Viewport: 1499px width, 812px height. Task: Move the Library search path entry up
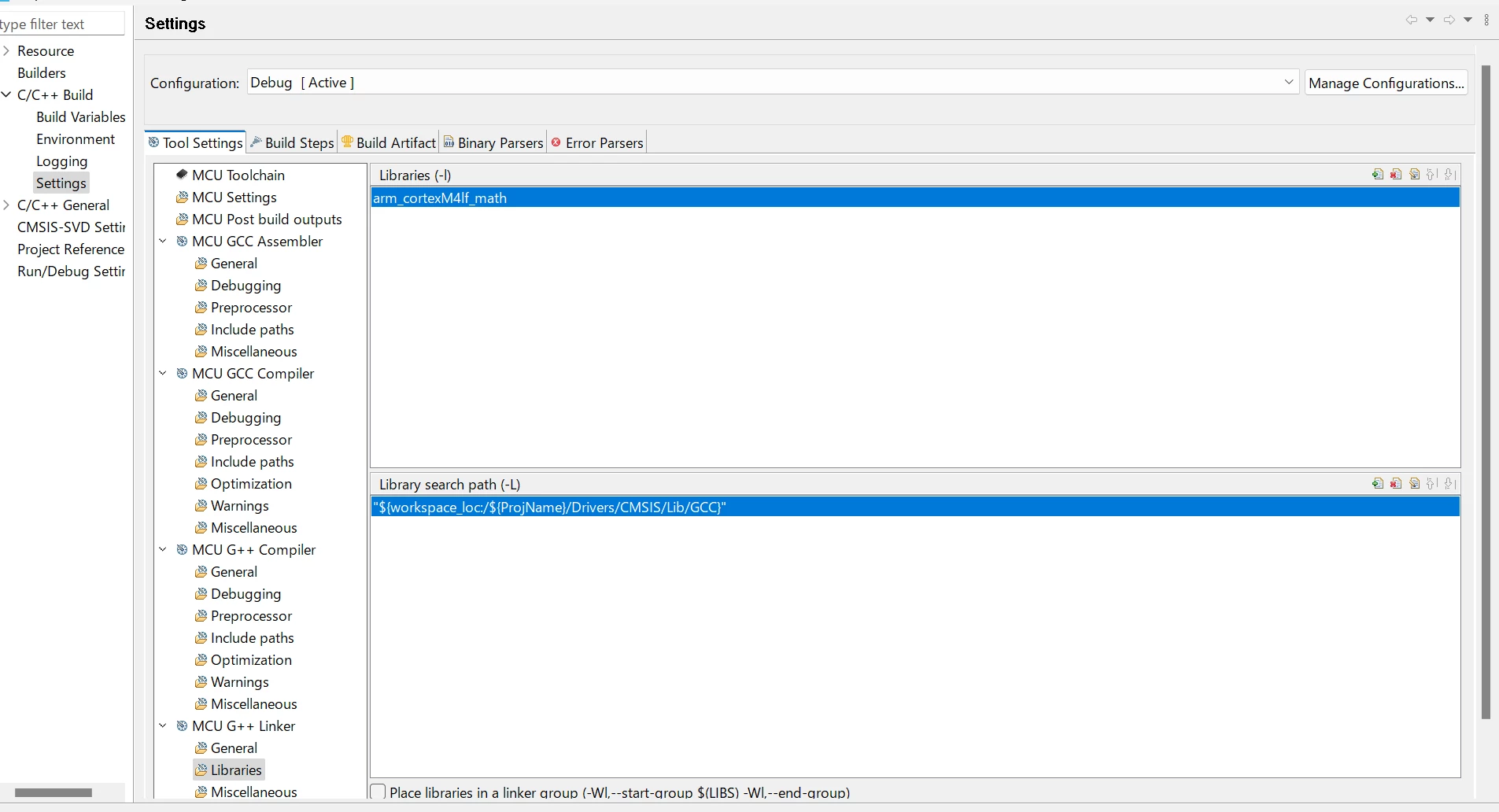1433,484
